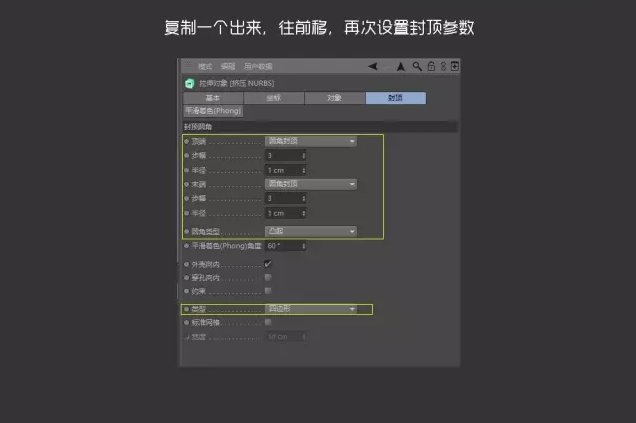The height and width of the screenshot is (423, 636).
Task: Open the 圆角类型 dropdown showing 凸起
Action: (311, 231)
